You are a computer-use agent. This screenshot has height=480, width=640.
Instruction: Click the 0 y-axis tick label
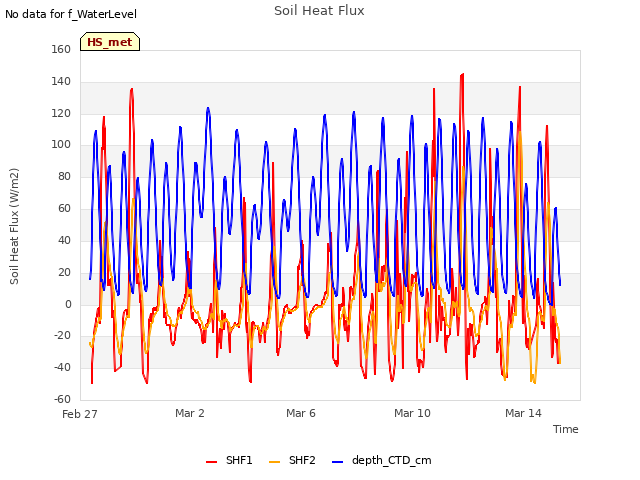click(x=68, y=304)
